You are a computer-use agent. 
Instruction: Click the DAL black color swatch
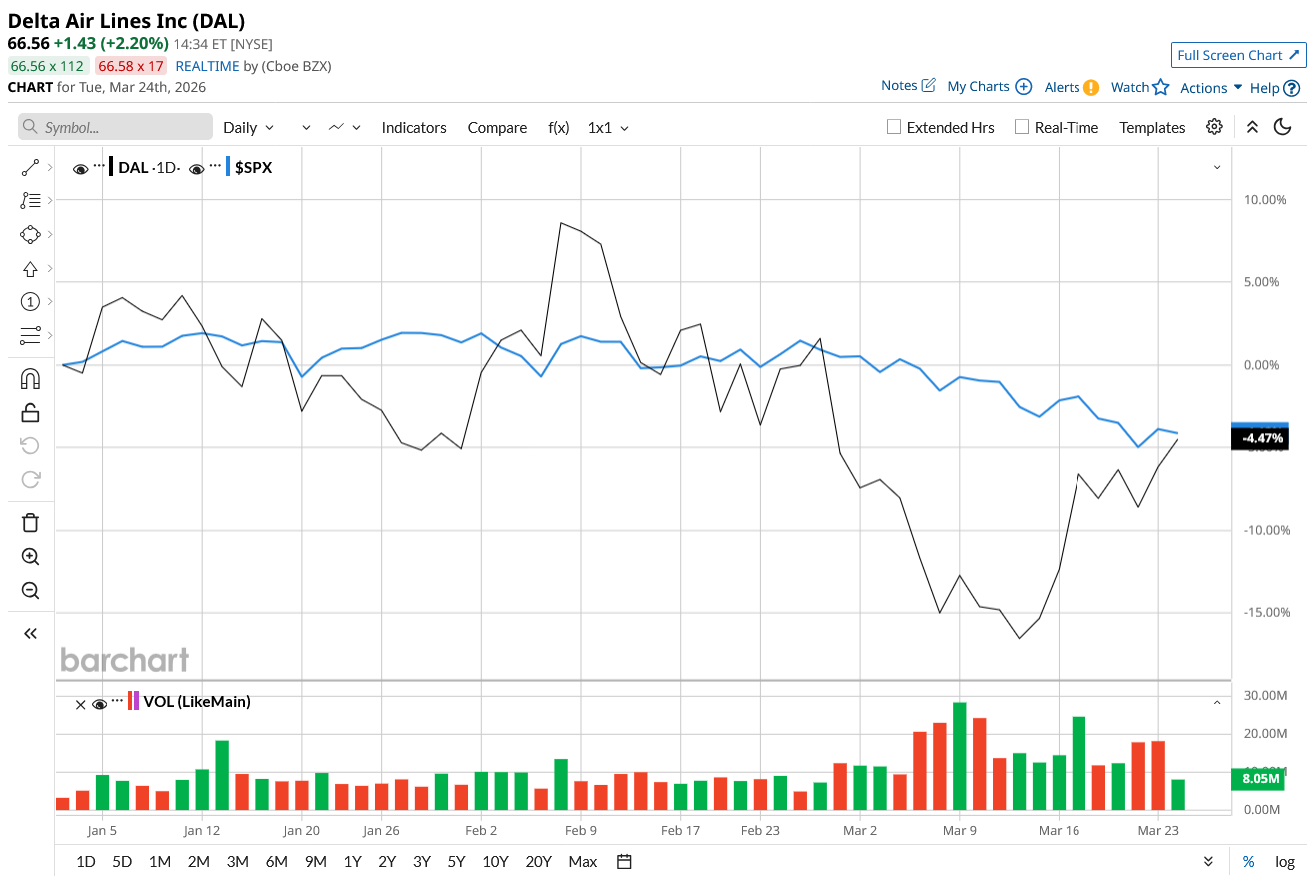click(111, 167)
